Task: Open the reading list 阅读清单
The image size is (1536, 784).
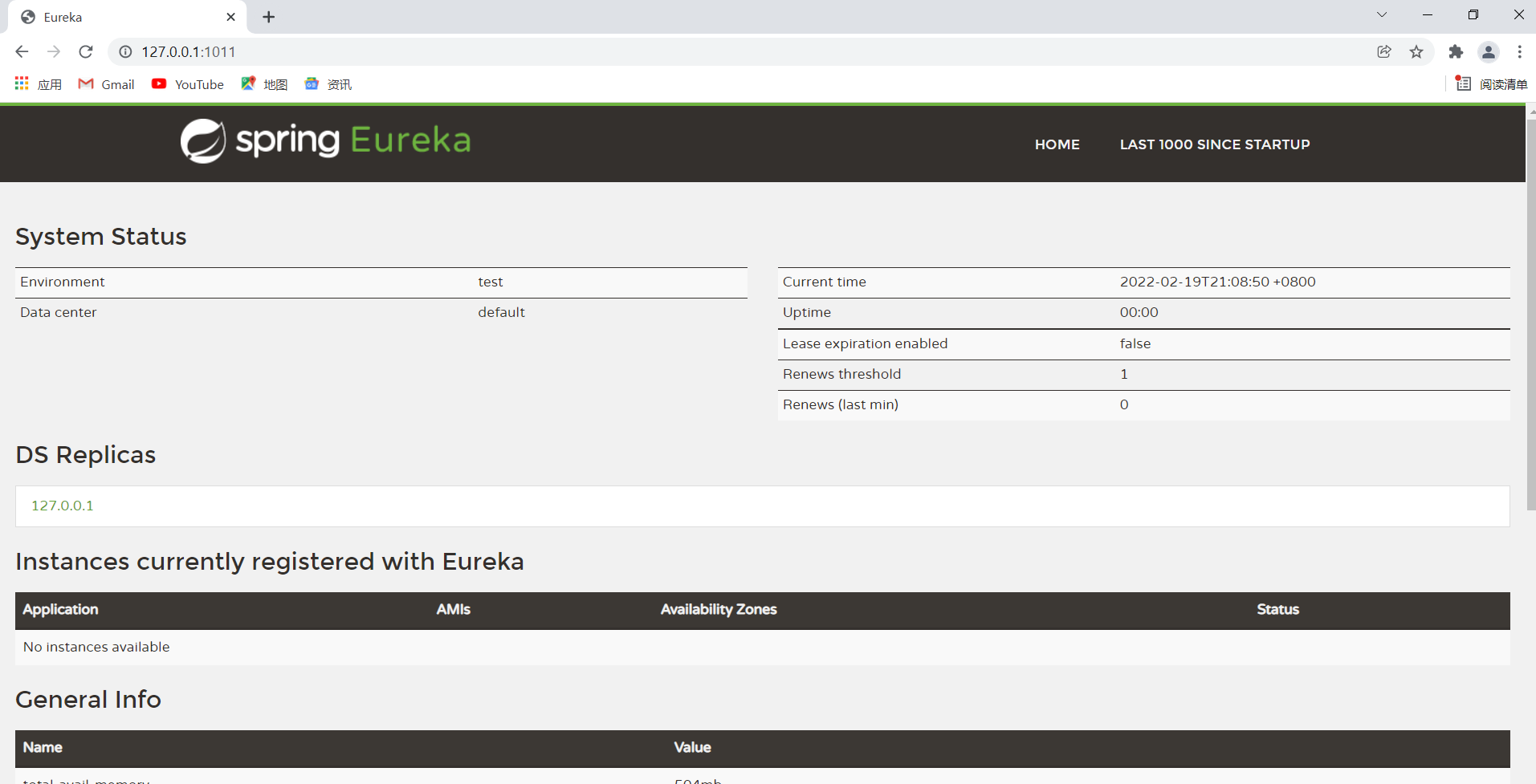Action: [1491, 84]
